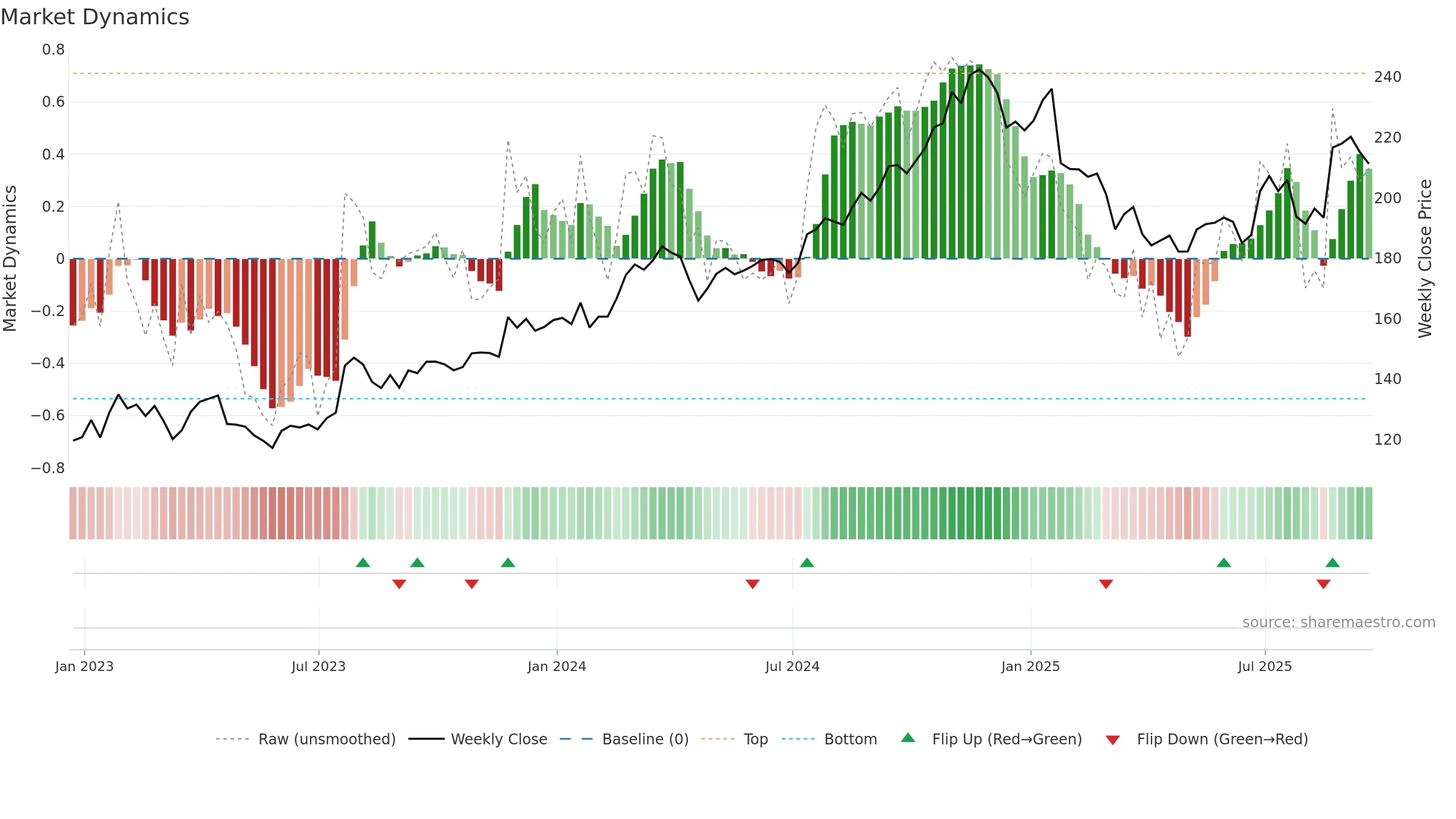
Task: Click the green flip-up marker just before Jul 2025
Action: pyautogui.click(x=1224, y=562)
